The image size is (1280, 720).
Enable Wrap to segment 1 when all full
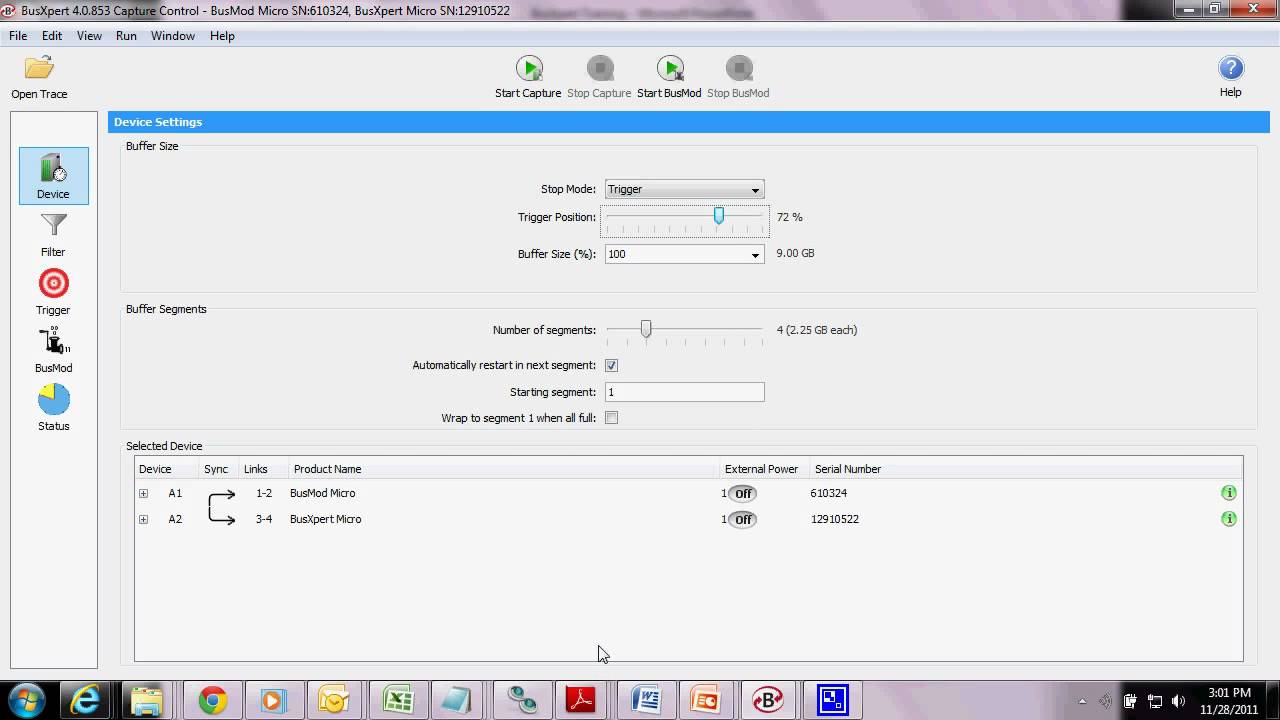(611, 418)
